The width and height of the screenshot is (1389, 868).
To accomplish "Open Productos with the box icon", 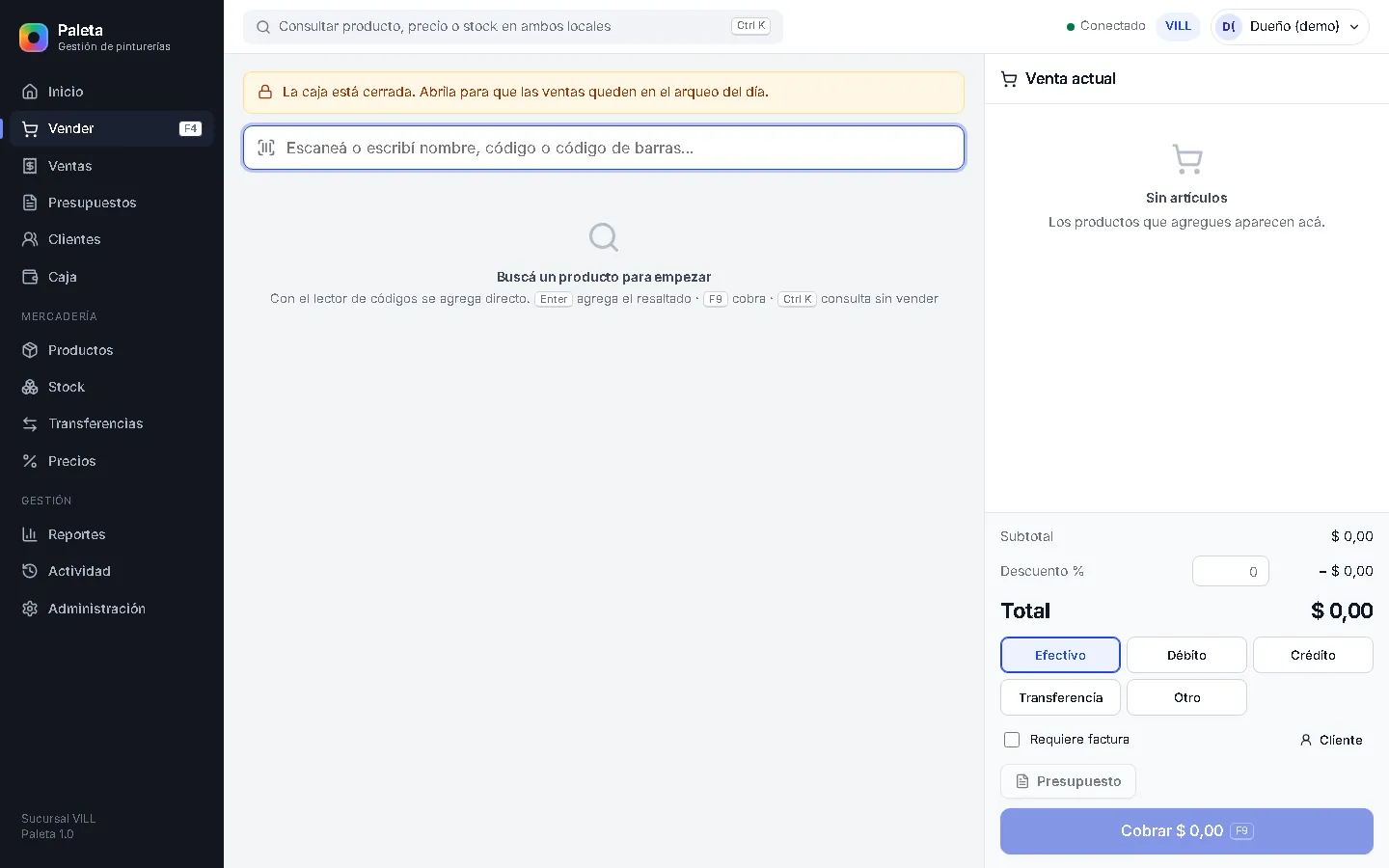I will coord(30,350).
